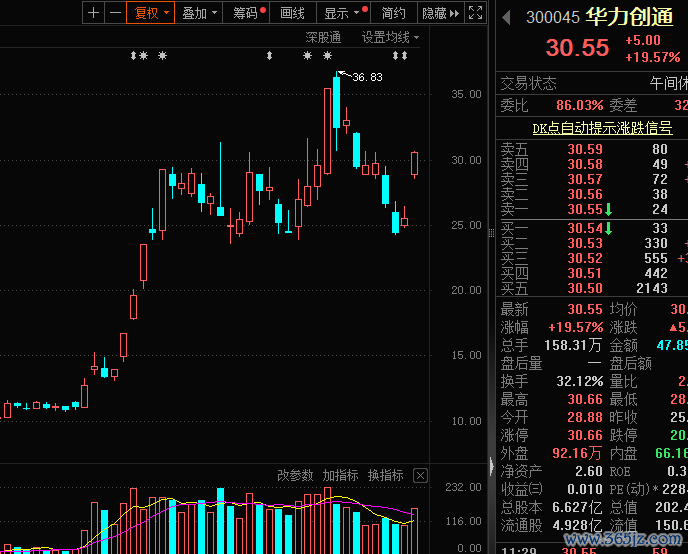Click the green arrow next to 买一
The width and height of the screenshot is (688, 554).
(608, 229)
